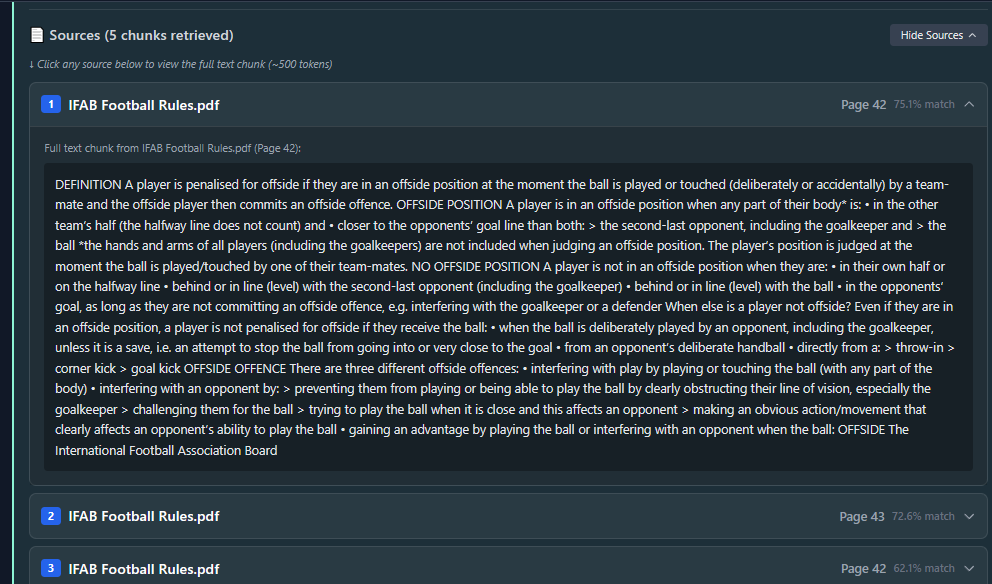Click the Page 42 label on source 1

coord(863,104)
